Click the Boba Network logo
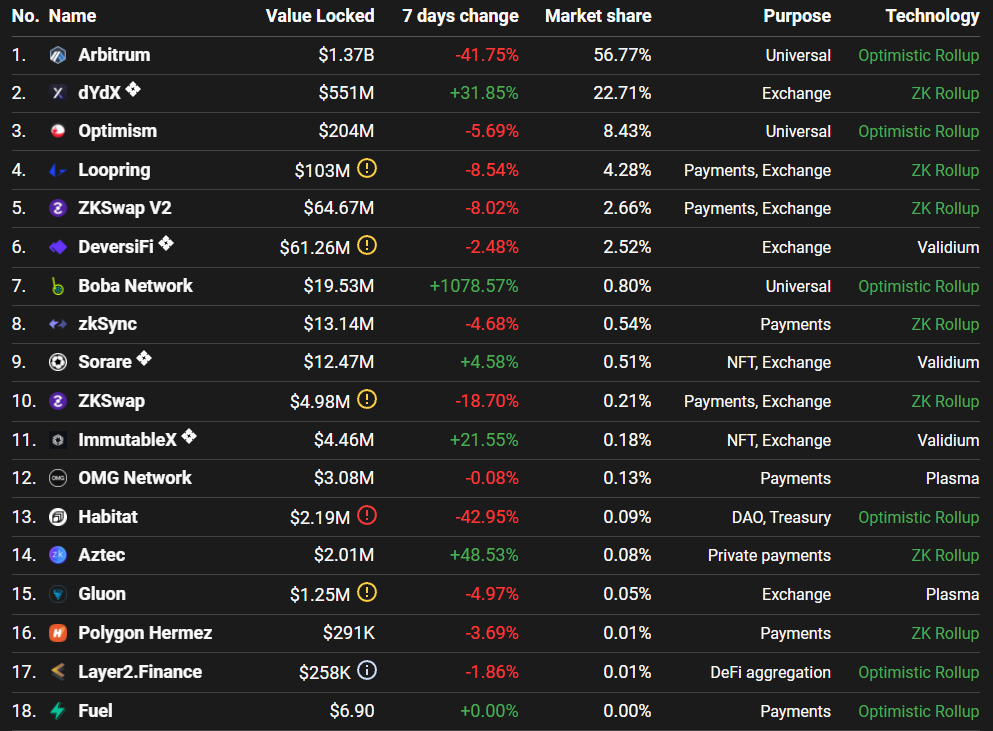The image size is (993, 731). [x=55, y=286]
